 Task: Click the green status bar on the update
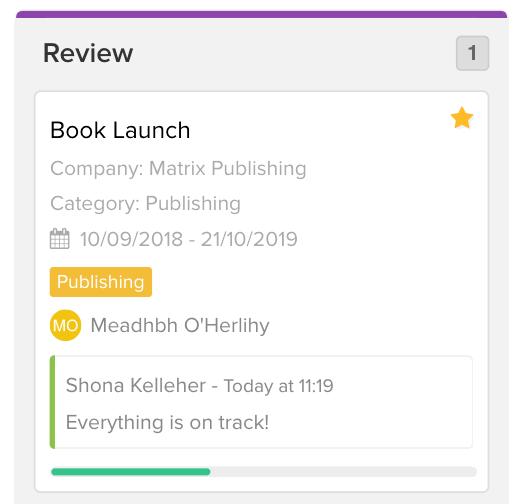tap(52, 402)
